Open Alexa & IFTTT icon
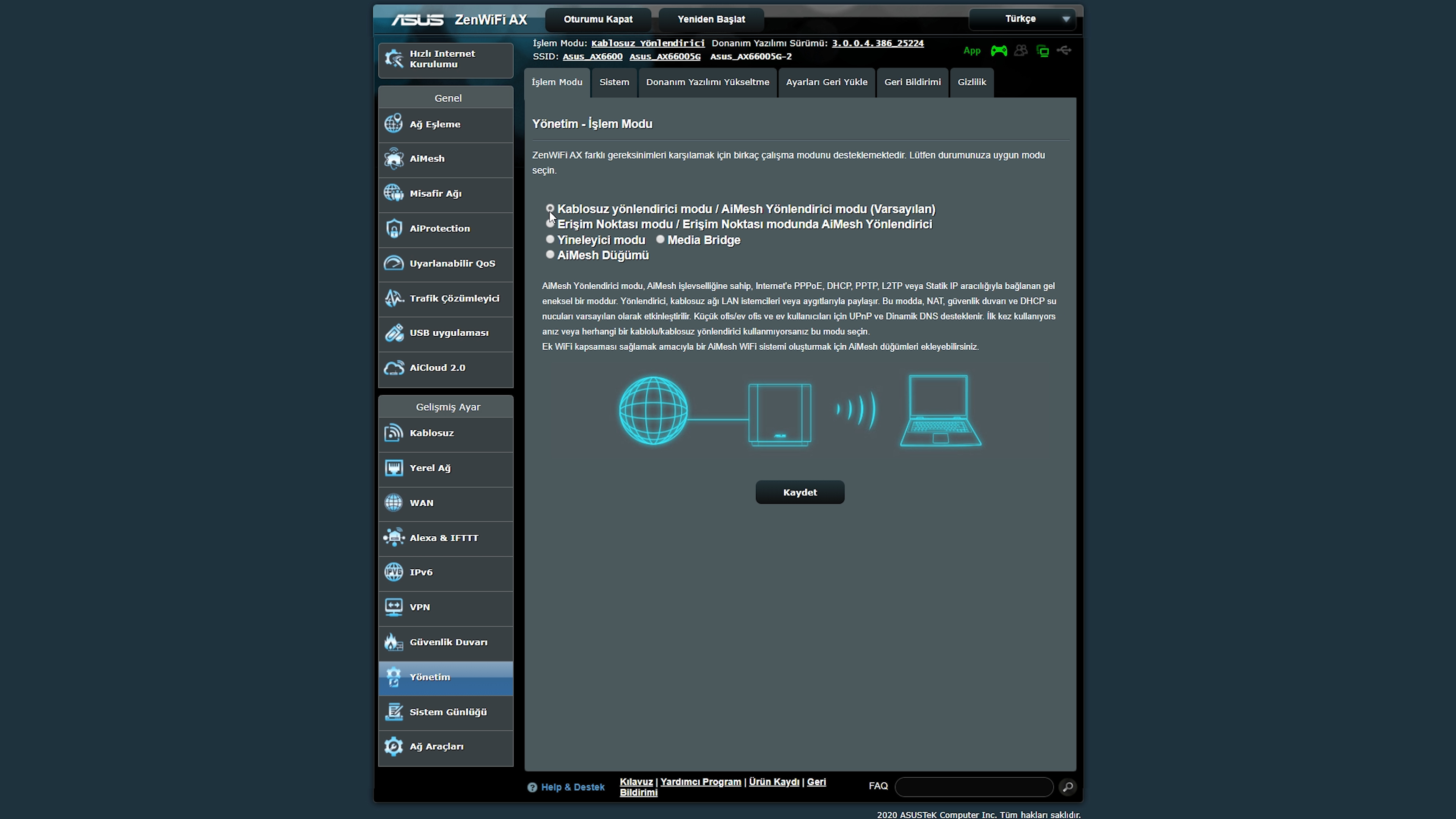Screen dimensions: 1456x819 coord(394,538)
